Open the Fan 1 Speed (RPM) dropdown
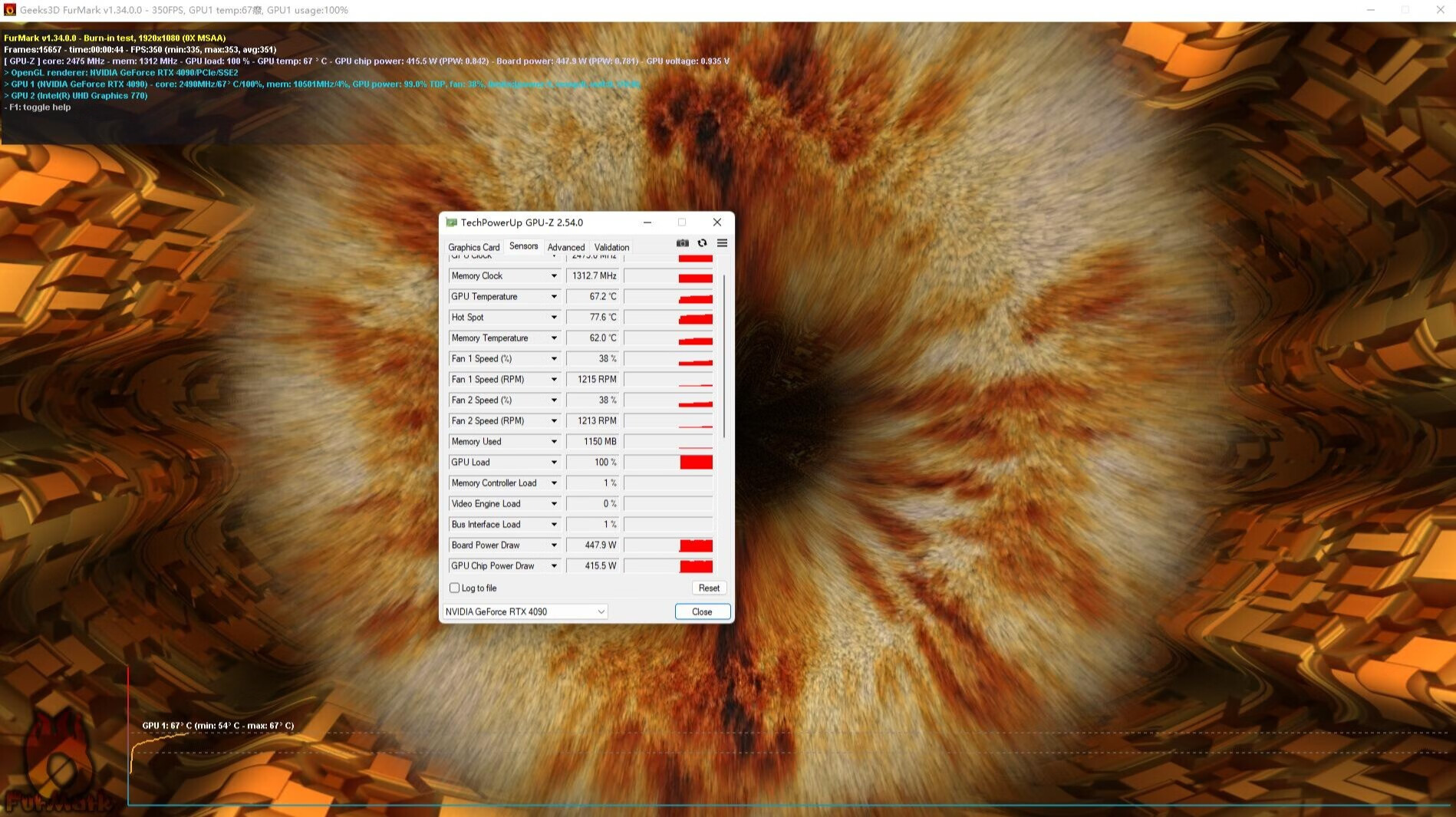1456x817 pixels. 554,380
